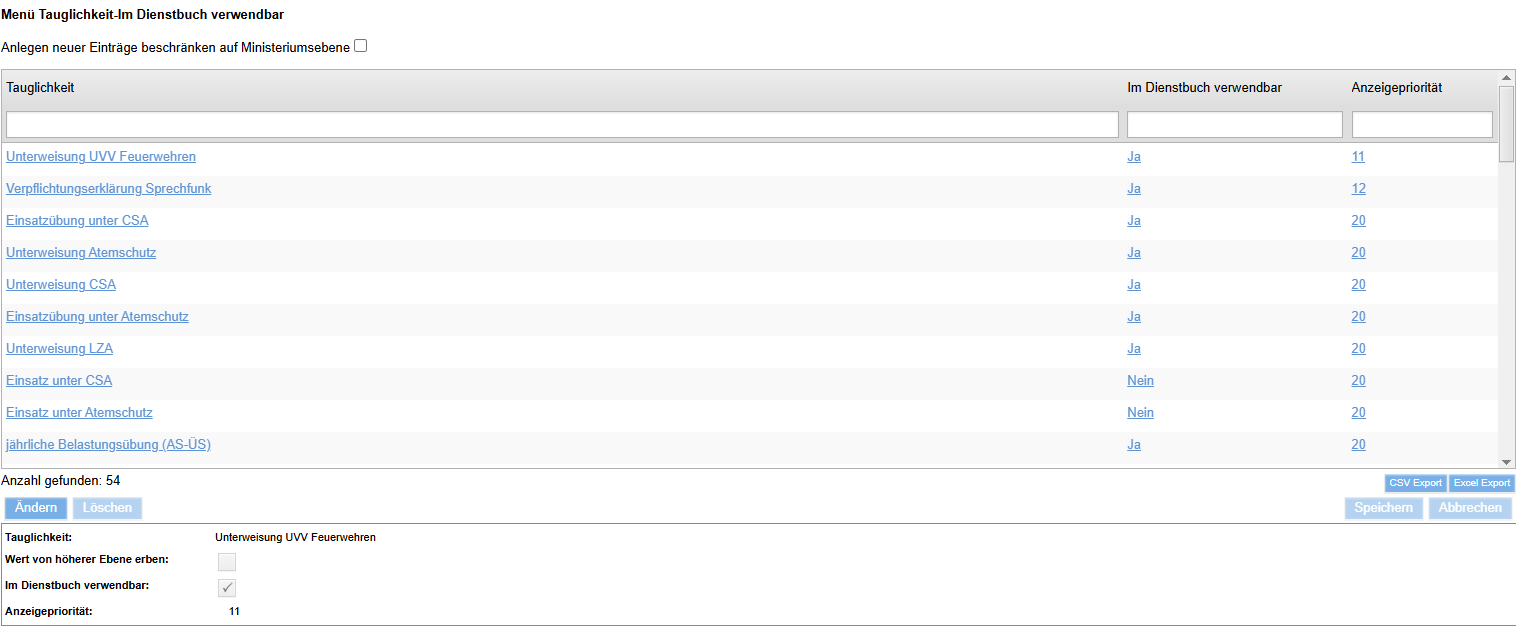Click the Excel Export button
The width and height of the screenshot is (1516, 634).
pyautogui.click(x=1482, y=483)
